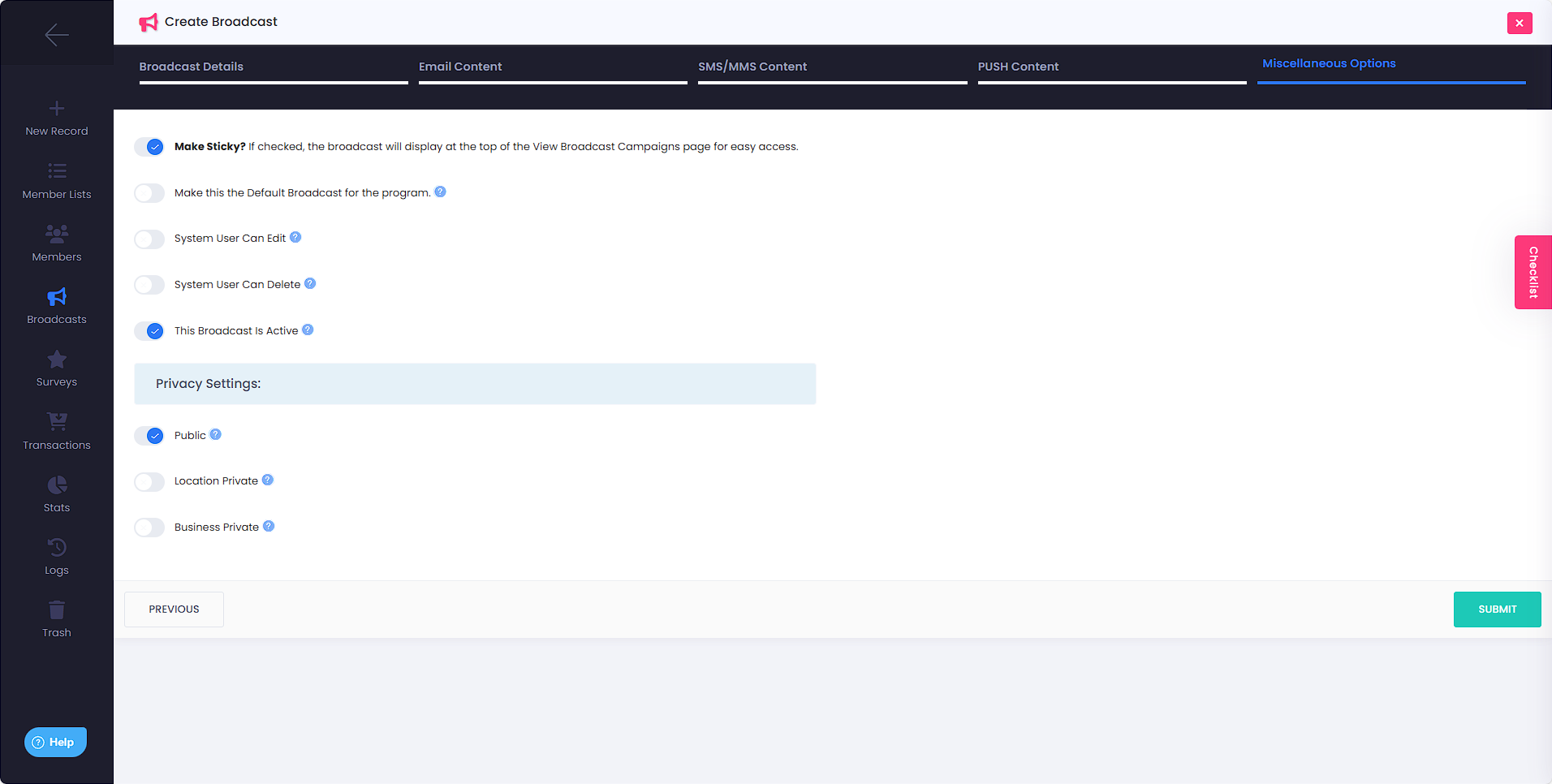Screen dimensions: 1552x784
Task: Open Logs history icon
Action: 57,547
